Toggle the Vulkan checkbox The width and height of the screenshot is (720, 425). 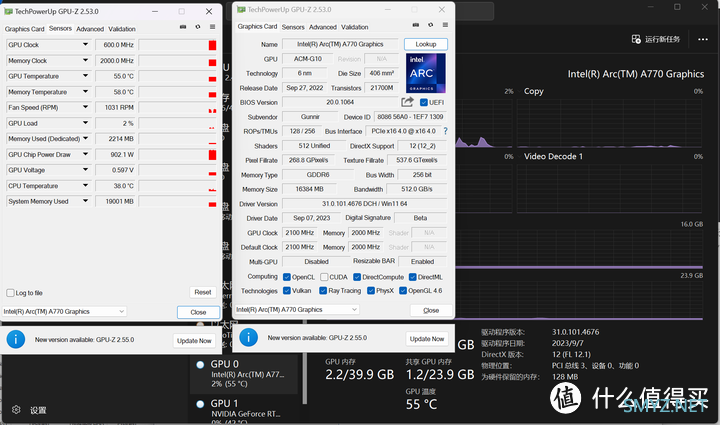(x=287, y=291)
